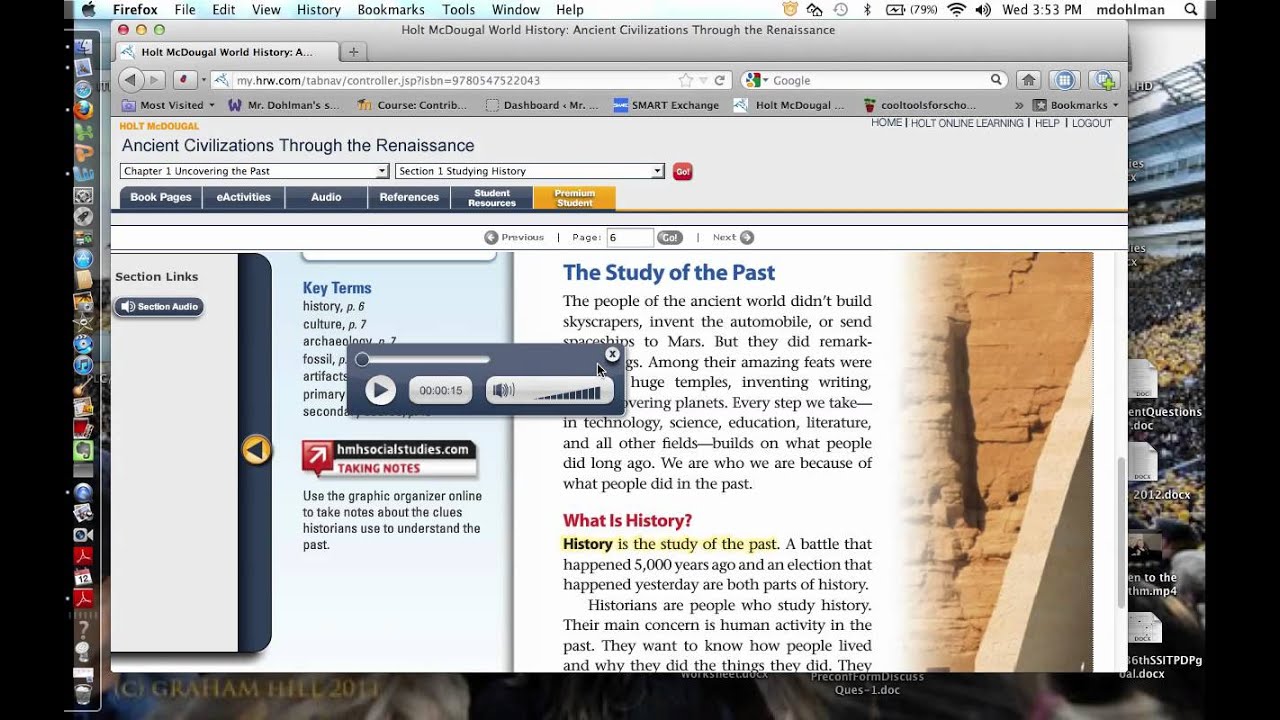Follow the HOLT ONLINE LEARNING link
Image resolution: width=1280 pixels, height=720 pixels.
point(967,123)
